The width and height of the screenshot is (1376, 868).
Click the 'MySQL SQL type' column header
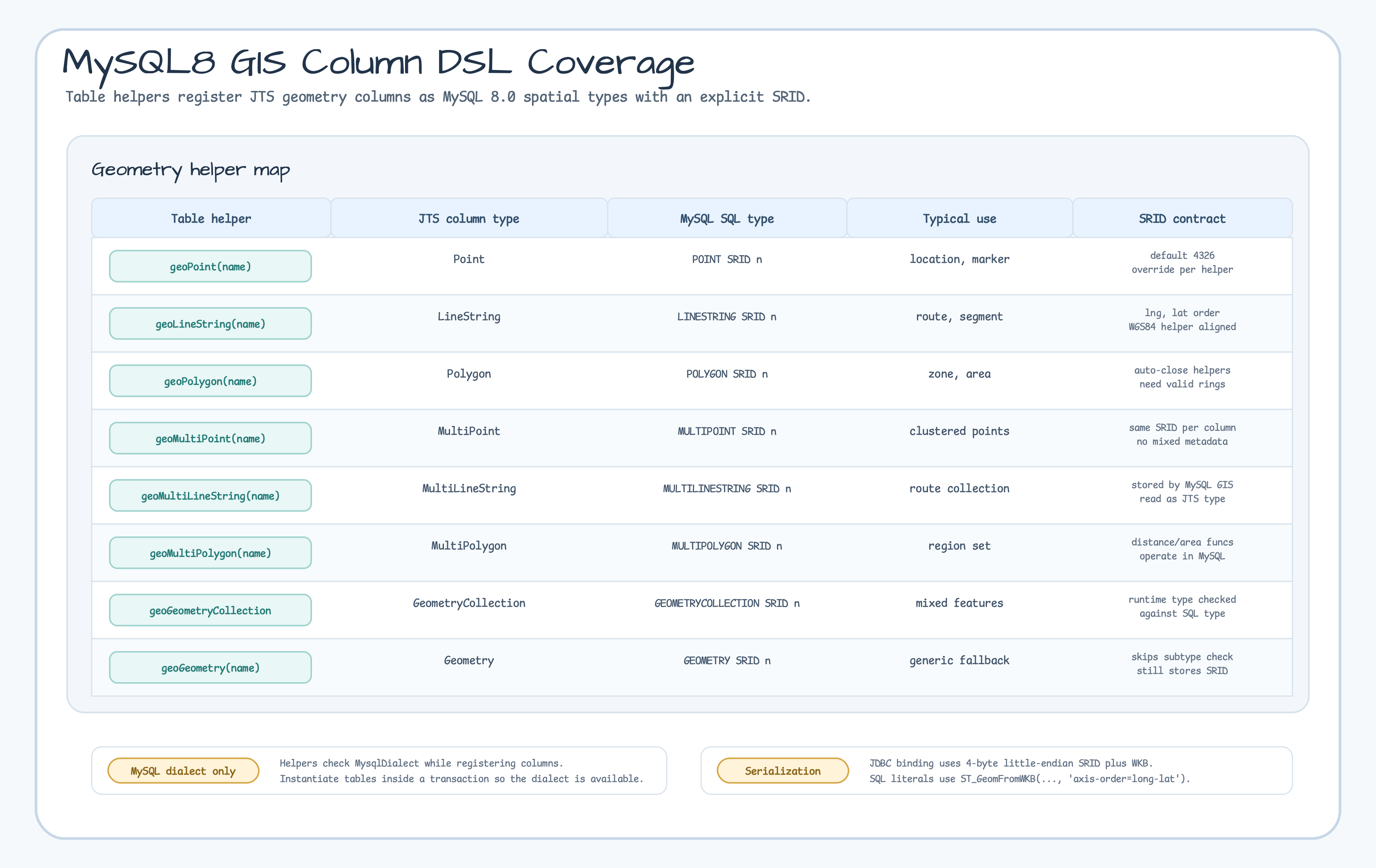[727, 218]
